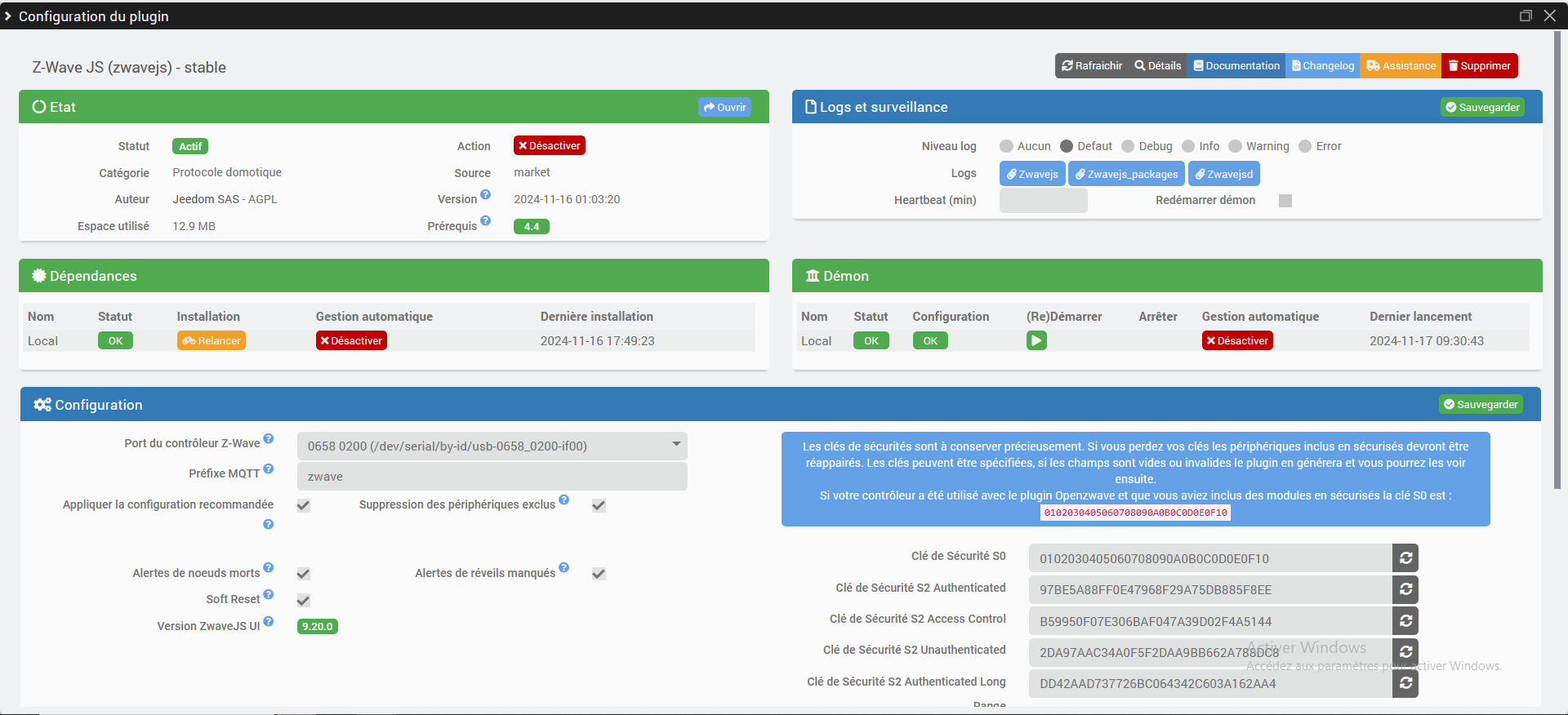The width and height of the screenshot is (1568, 715).
Task: Regenerate the S2 Authenticated key
Action: [x=1405, y=589]
